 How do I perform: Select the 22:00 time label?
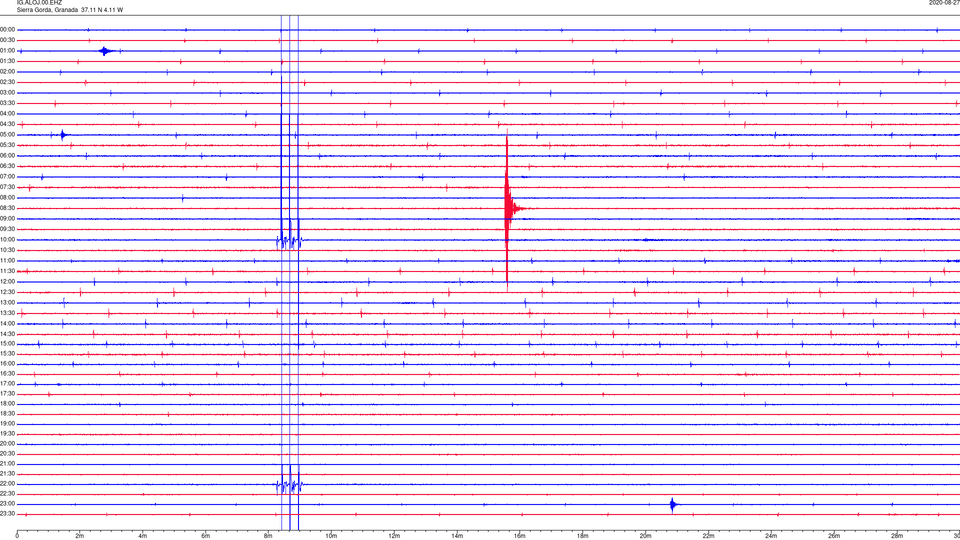(x=8, y=484)
